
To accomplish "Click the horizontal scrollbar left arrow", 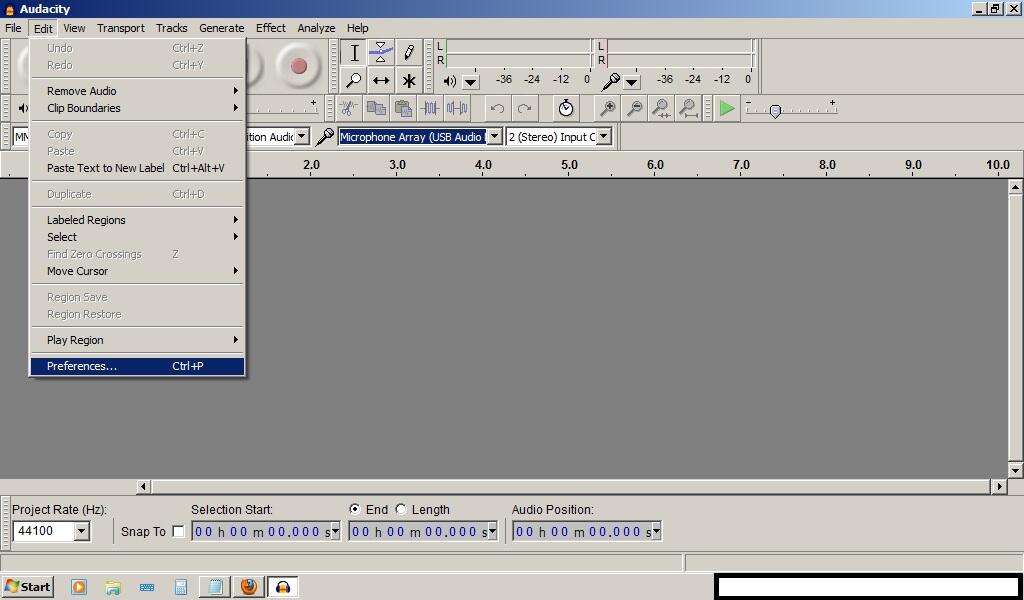I will (x=143, y=486).
